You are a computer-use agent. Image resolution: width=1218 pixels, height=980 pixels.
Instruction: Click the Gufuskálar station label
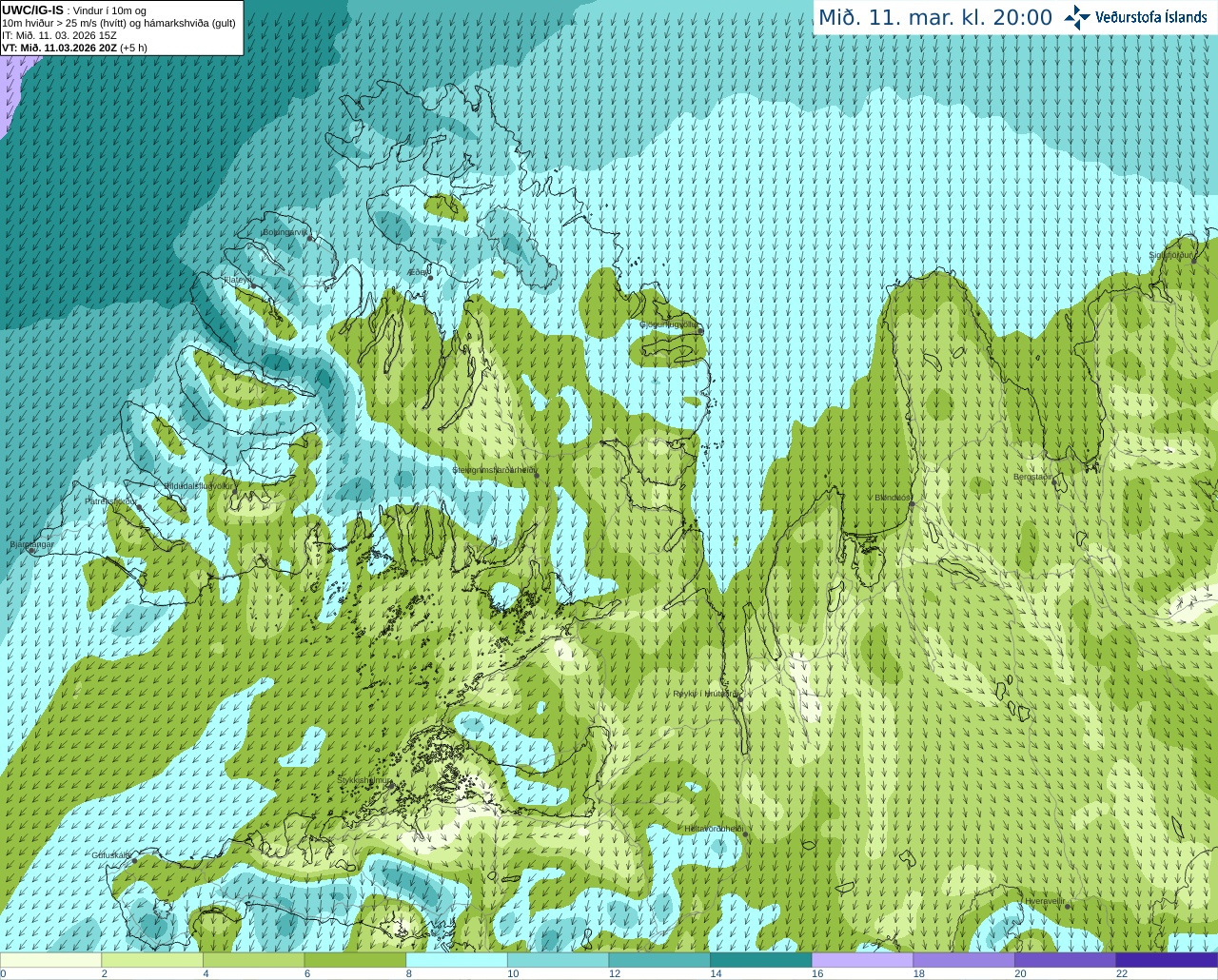tap(111, 855)
